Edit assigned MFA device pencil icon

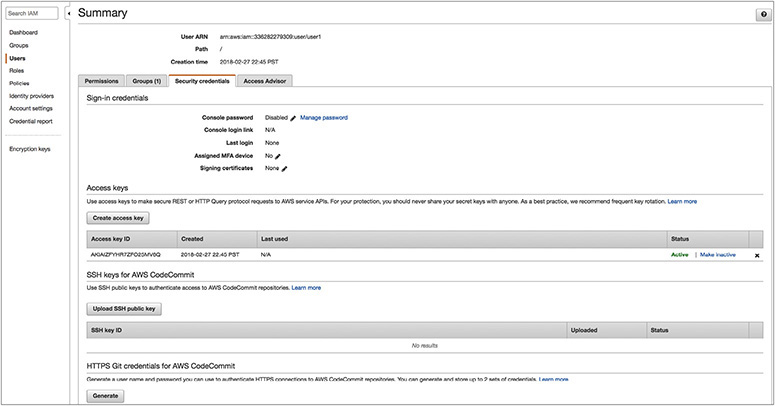(278, 156)
